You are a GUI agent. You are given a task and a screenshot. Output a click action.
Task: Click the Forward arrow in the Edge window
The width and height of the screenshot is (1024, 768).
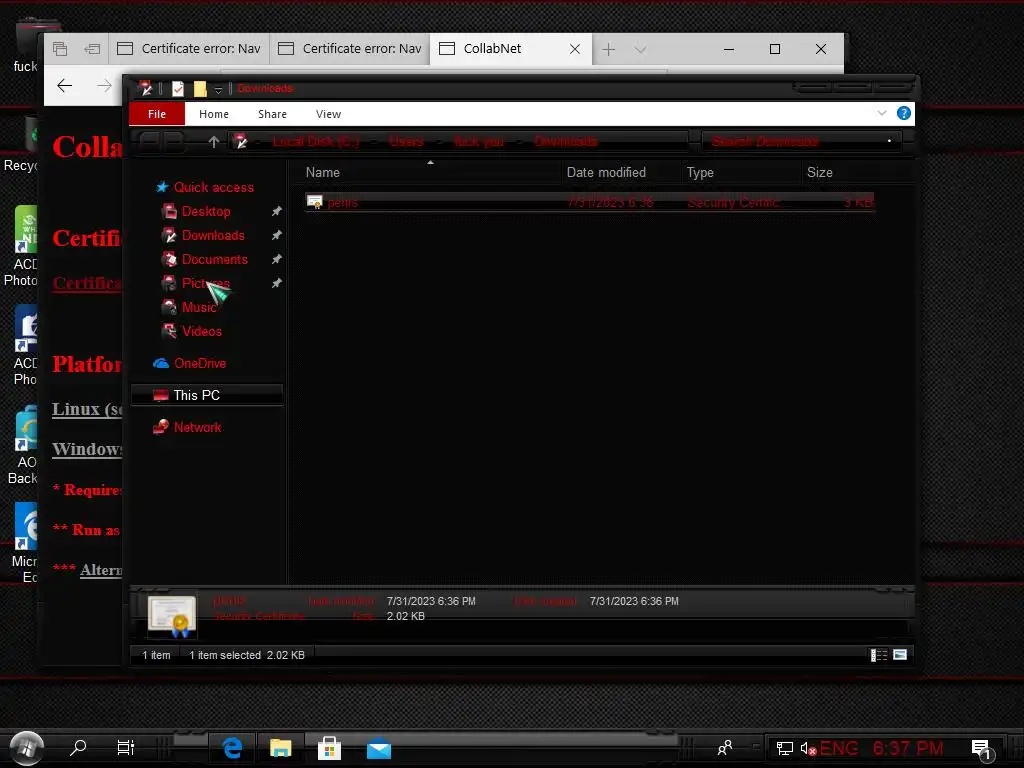coord(103,86)
